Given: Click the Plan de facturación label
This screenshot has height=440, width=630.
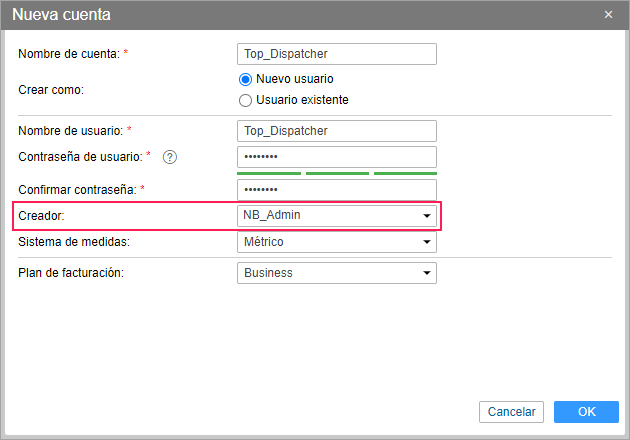Looking at the screenshot, I should tap(71, 272).
